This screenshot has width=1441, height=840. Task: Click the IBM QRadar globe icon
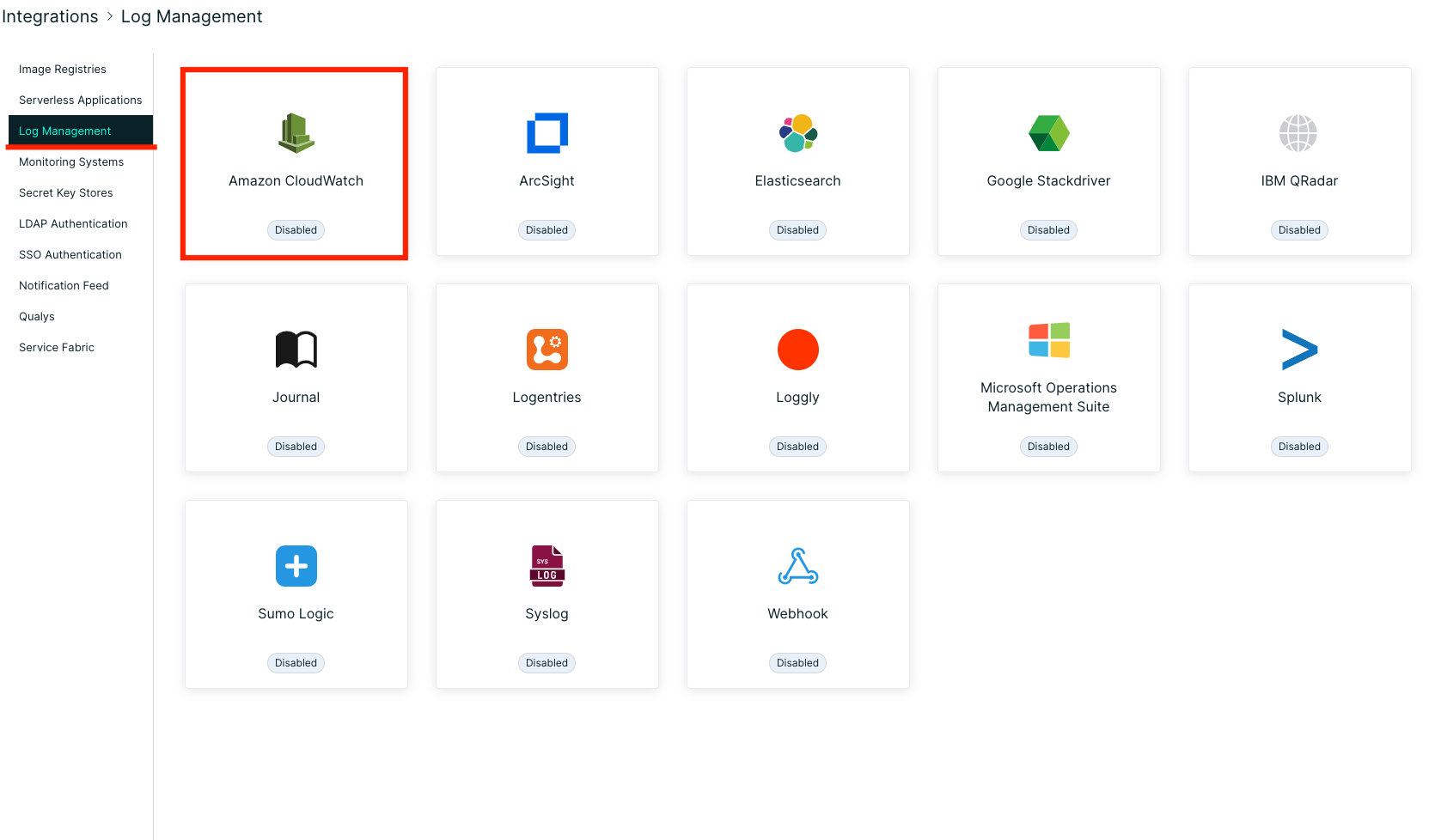coord(1298,133)
